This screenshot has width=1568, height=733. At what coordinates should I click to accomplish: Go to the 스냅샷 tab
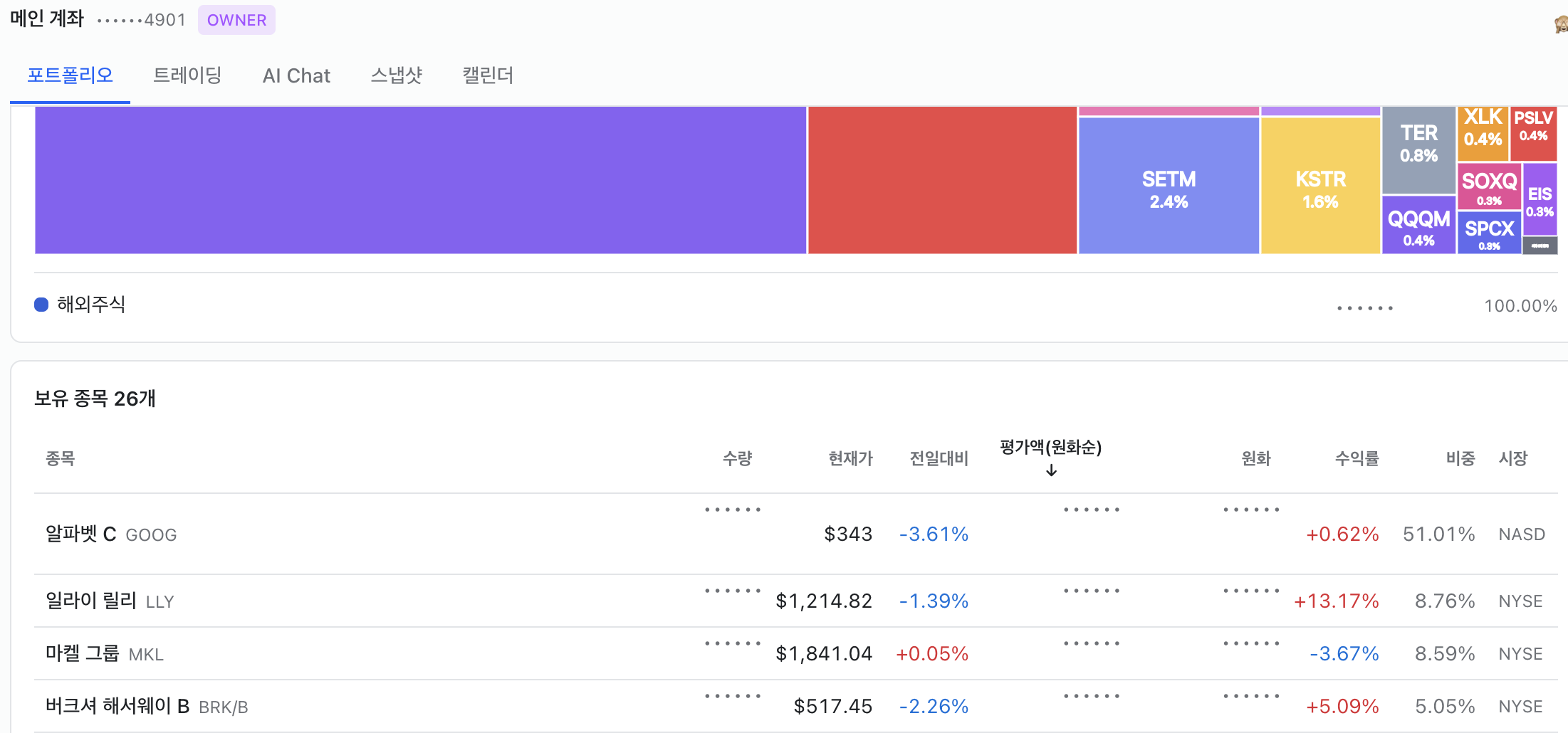pos(397,75)
